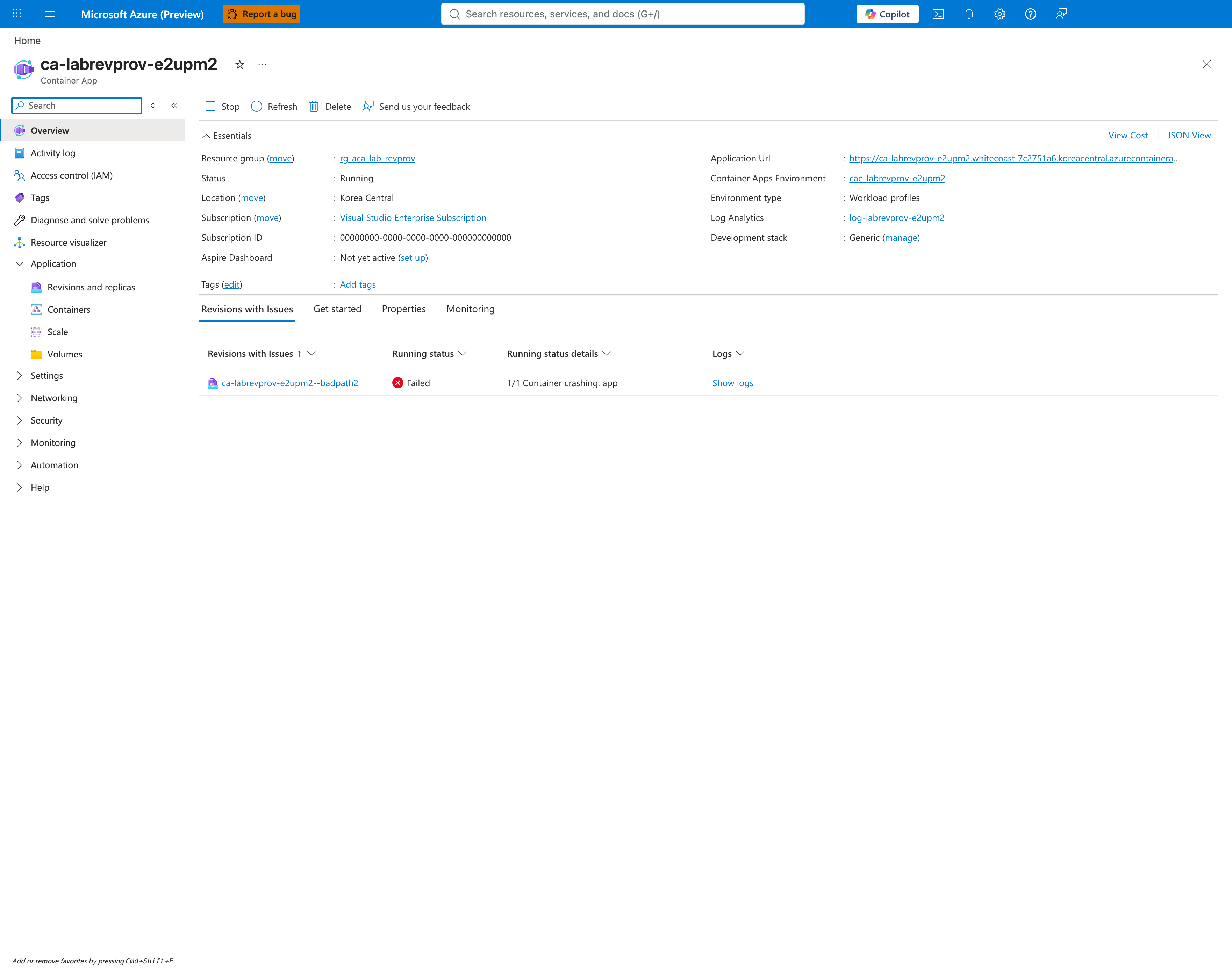
Task: Open resource group rg-aca-lab-revprov
Action: (377, 158)
